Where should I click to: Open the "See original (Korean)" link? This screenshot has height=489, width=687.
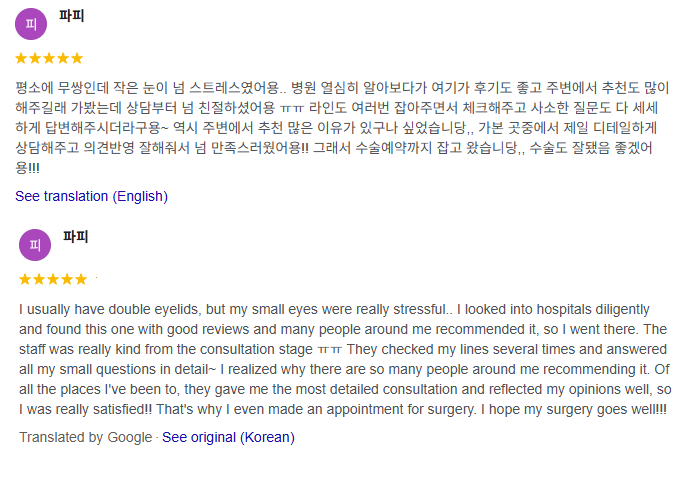point(228,437)
